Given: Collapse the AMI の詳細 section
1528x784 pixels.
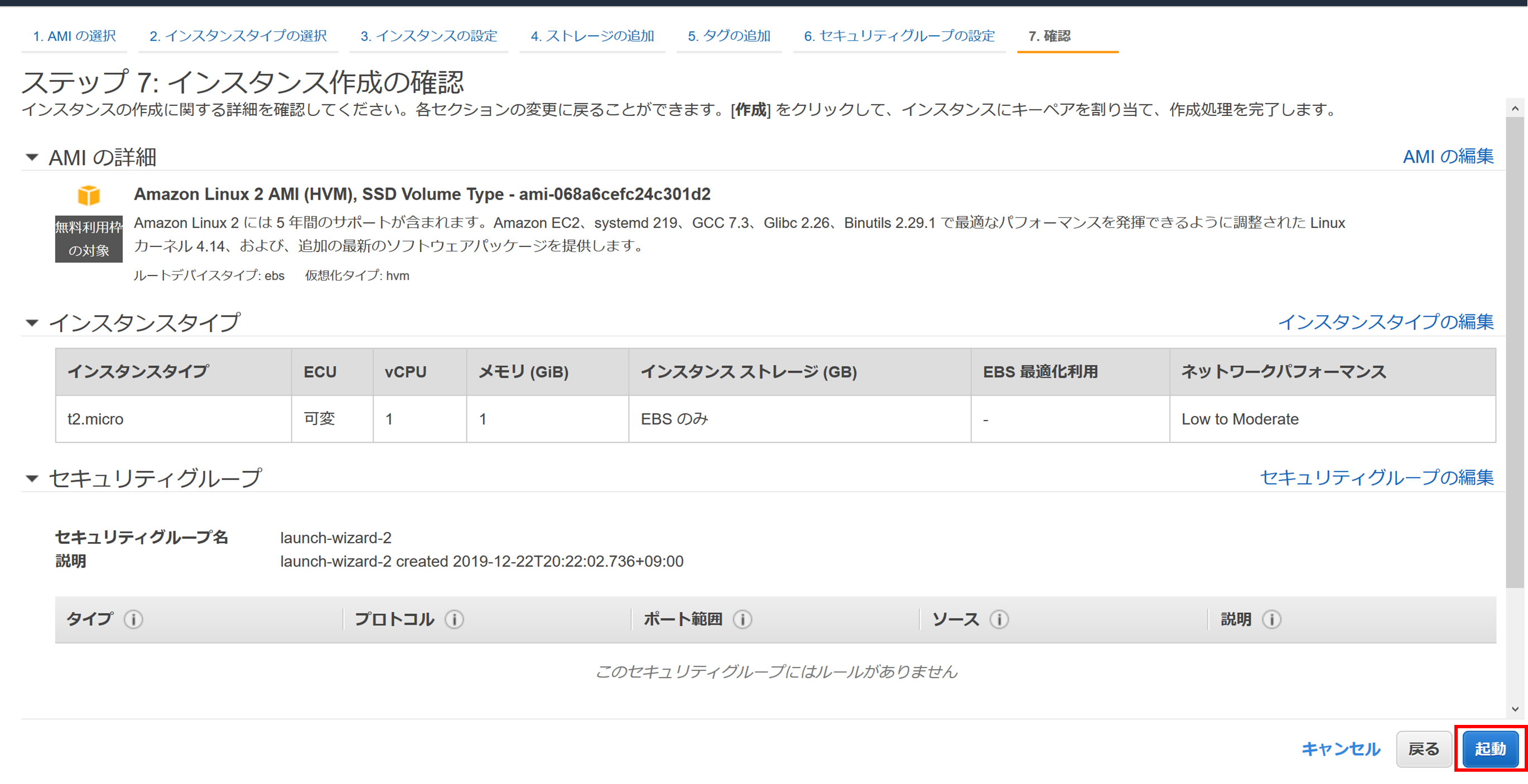Looking at the screenshot, I should (x=32, y=158).
